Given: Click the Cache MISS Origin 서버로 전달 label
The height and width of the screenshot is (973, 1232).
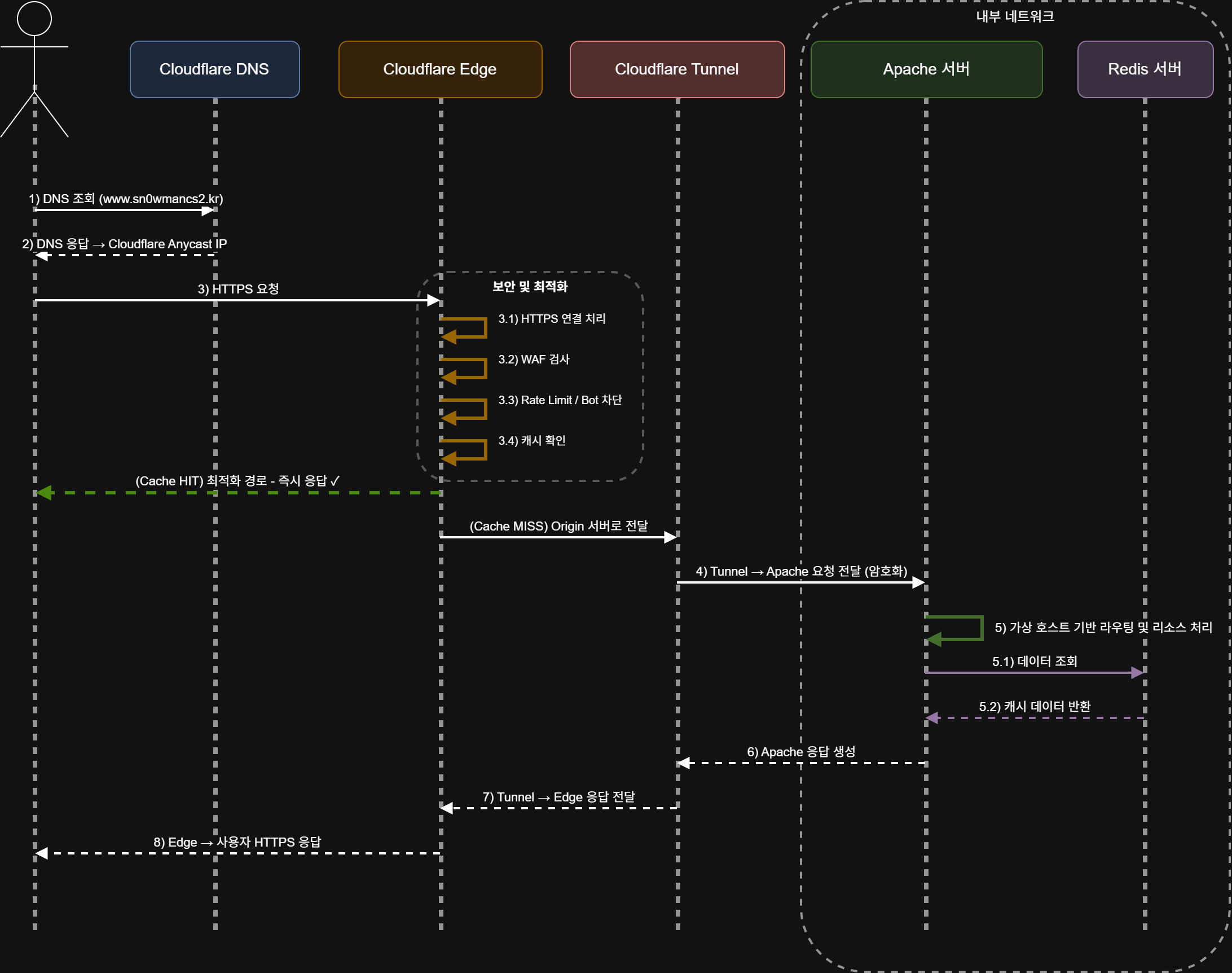Looking at the screenshot, I should (x=558, y=526).
